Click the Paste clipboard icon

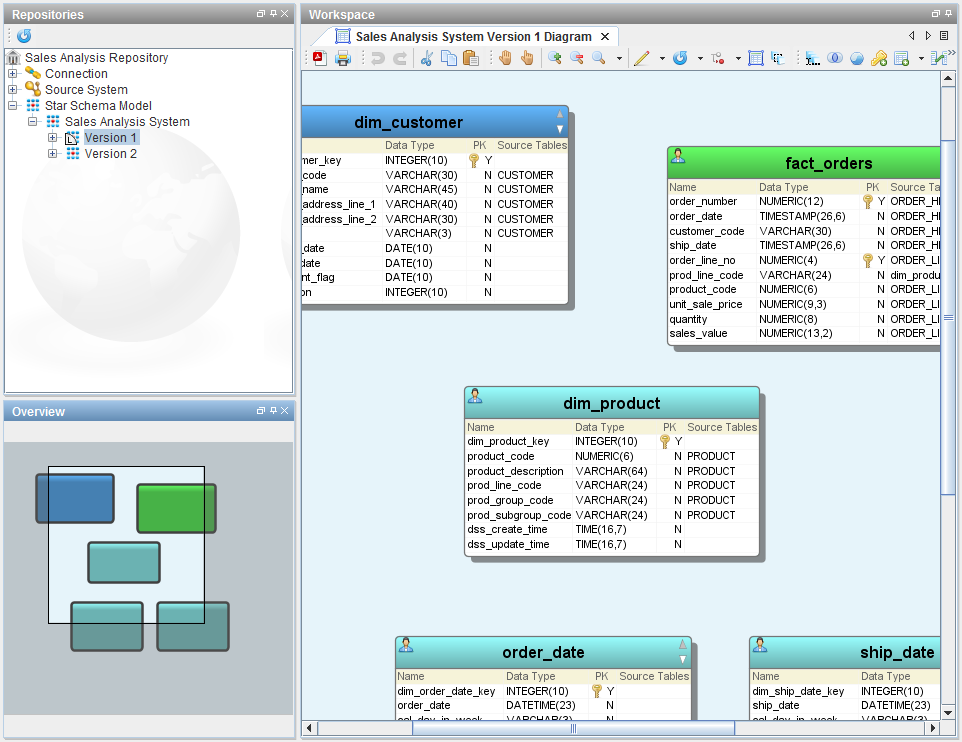pos(470,58)
